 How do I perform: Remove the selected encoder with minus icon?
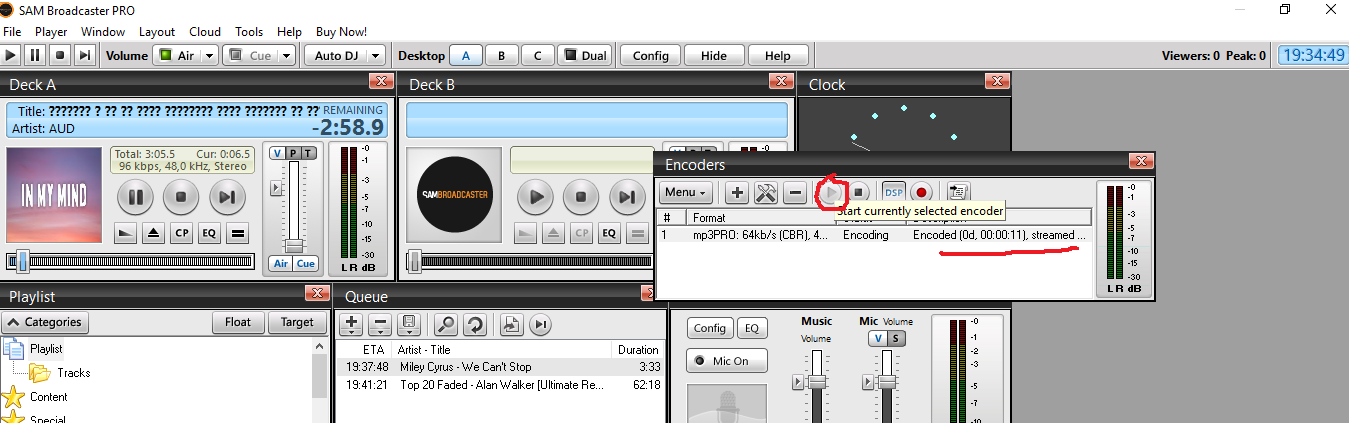(x=795, y=192)
